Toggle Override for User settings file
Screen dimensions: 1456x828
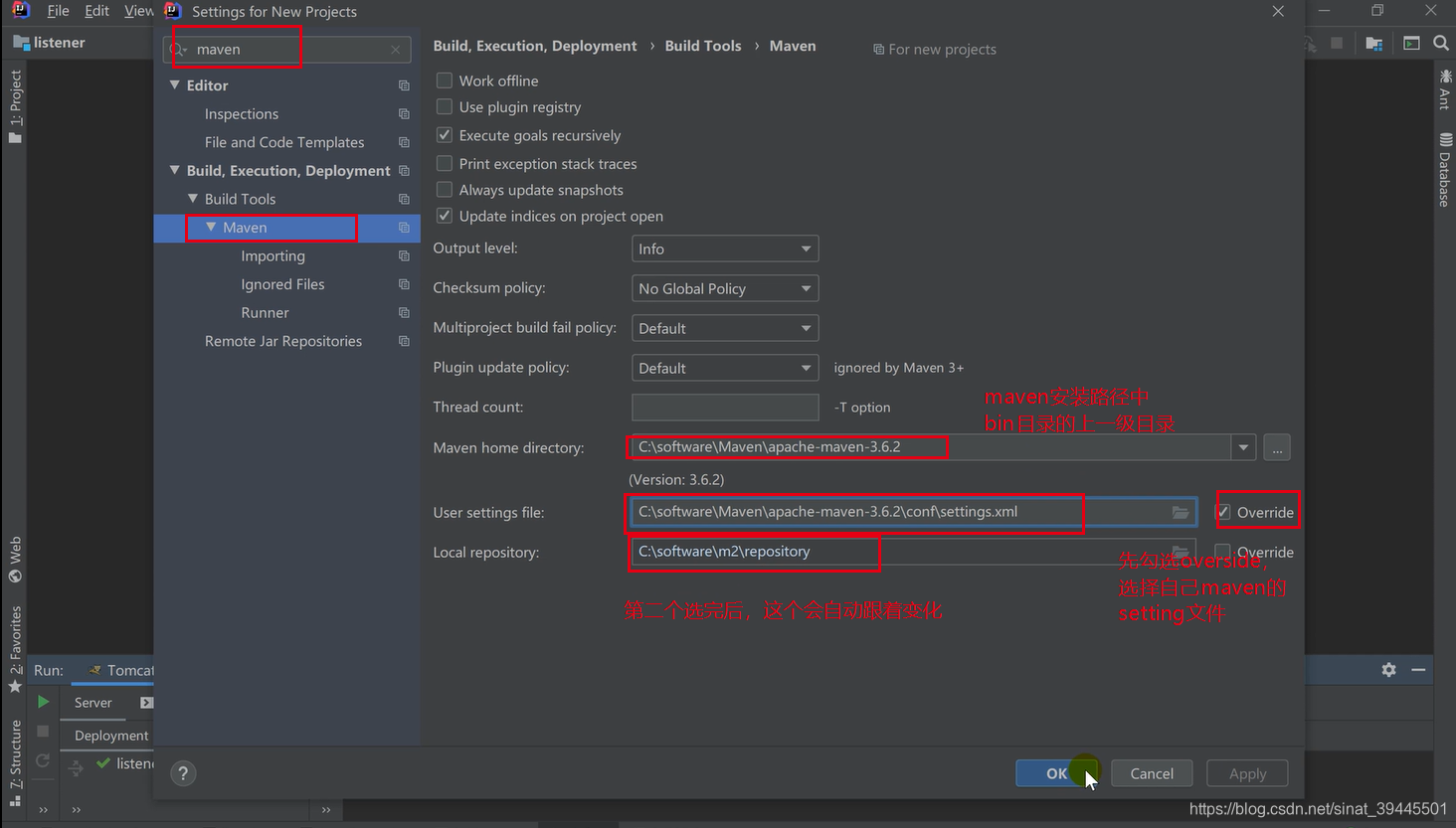pyautogui.click(x=1223, y=512)
